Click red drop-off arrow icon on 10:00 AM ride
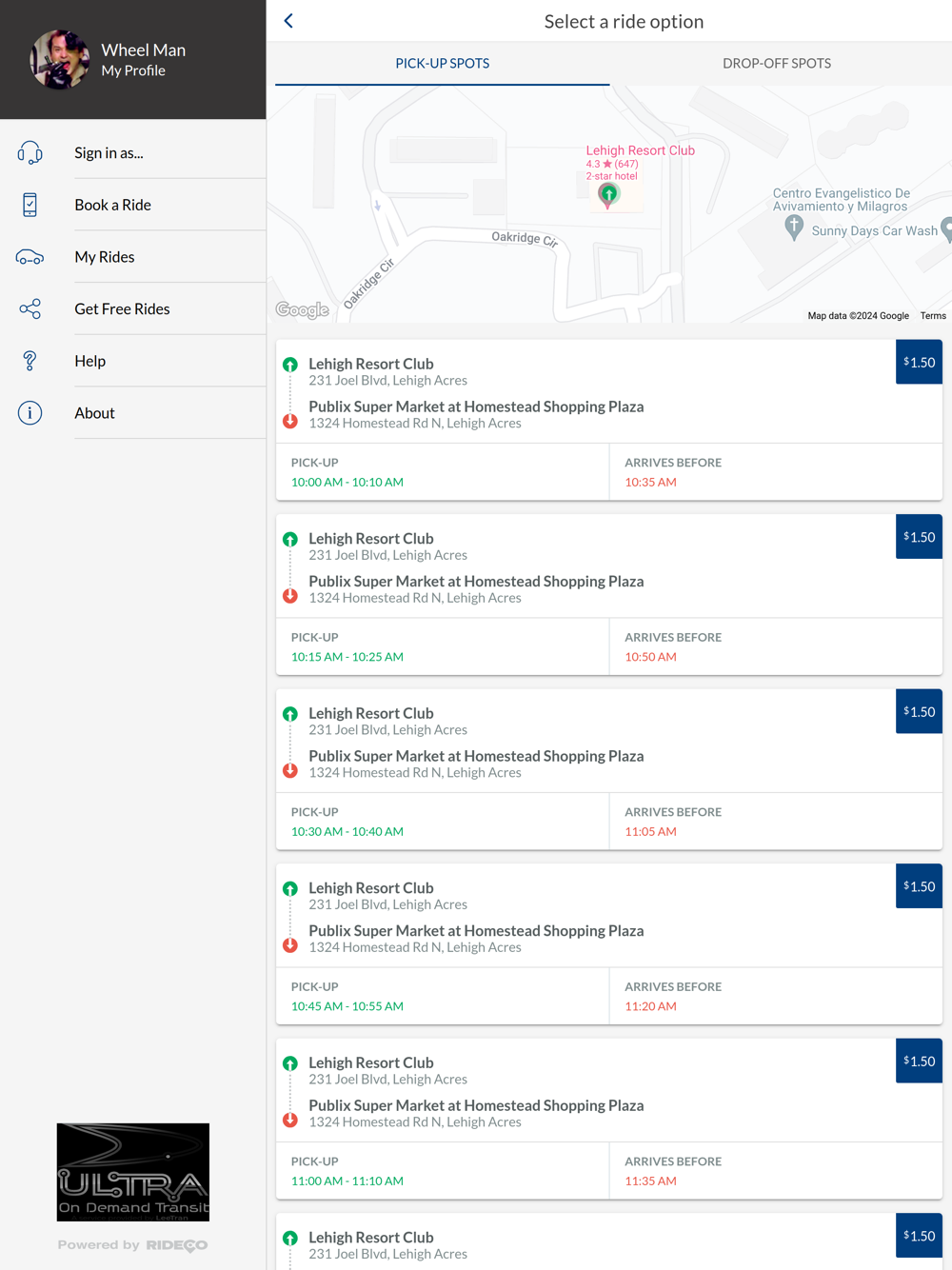The image size is (952, 1270). click(290, 422)
